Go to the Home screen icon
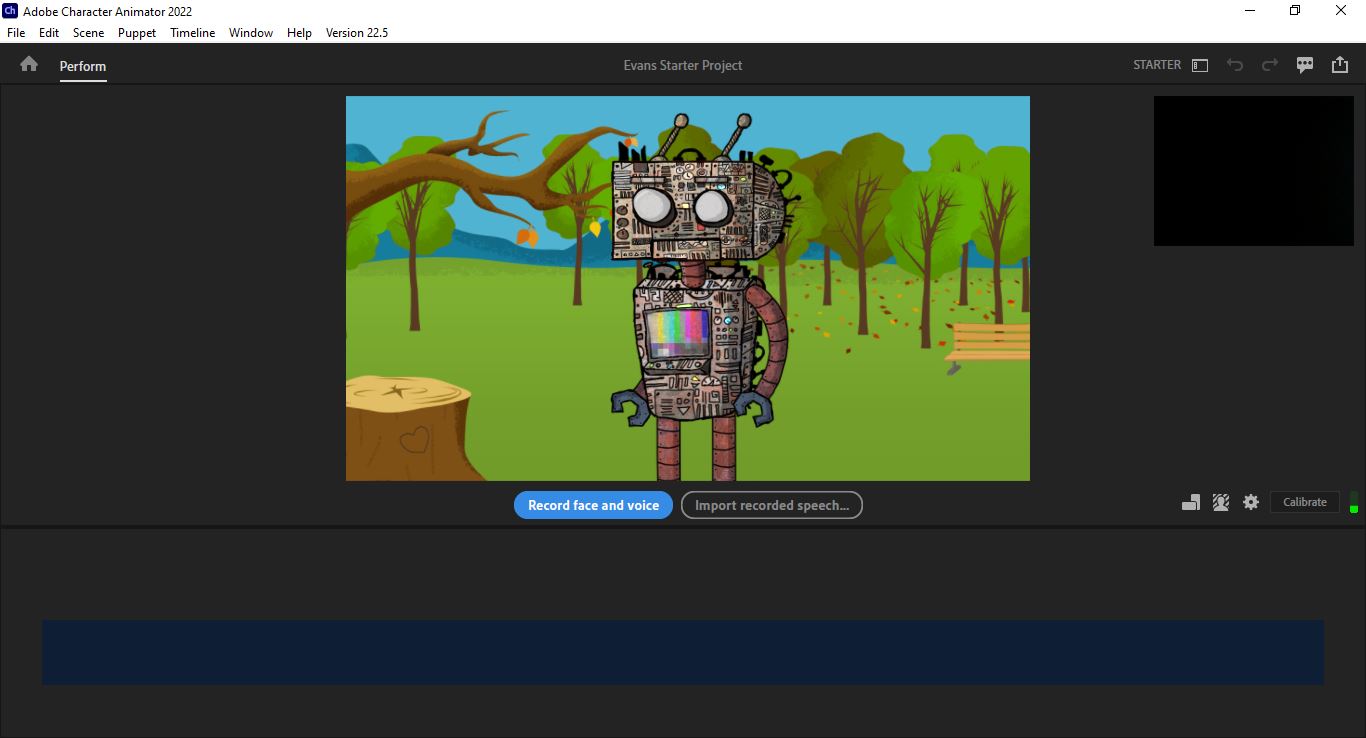 (29, 64)
